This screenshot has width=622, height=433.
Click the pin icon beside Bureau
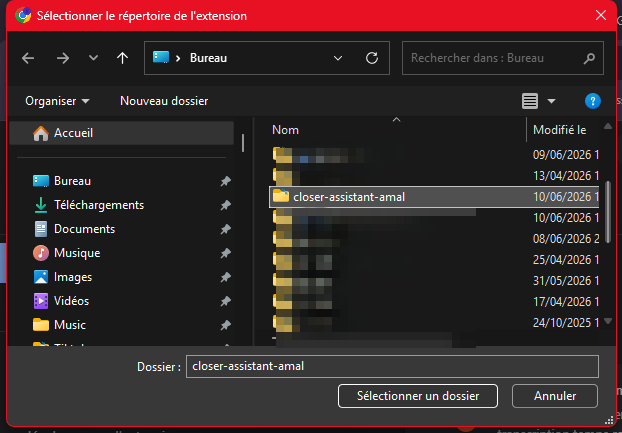226,182
